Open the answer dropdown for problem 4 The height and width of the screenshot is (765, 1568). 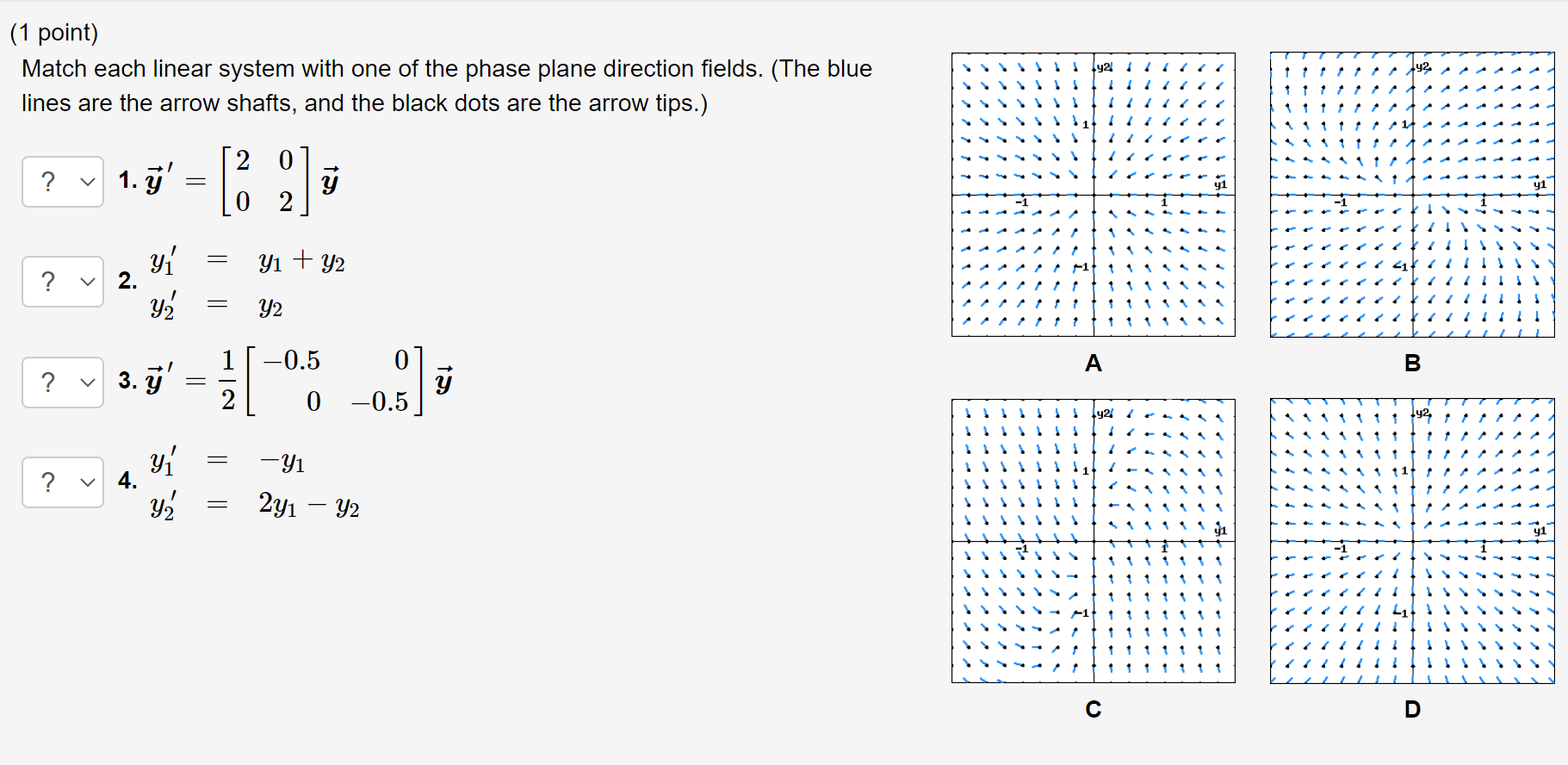click(x=63, y=482)
